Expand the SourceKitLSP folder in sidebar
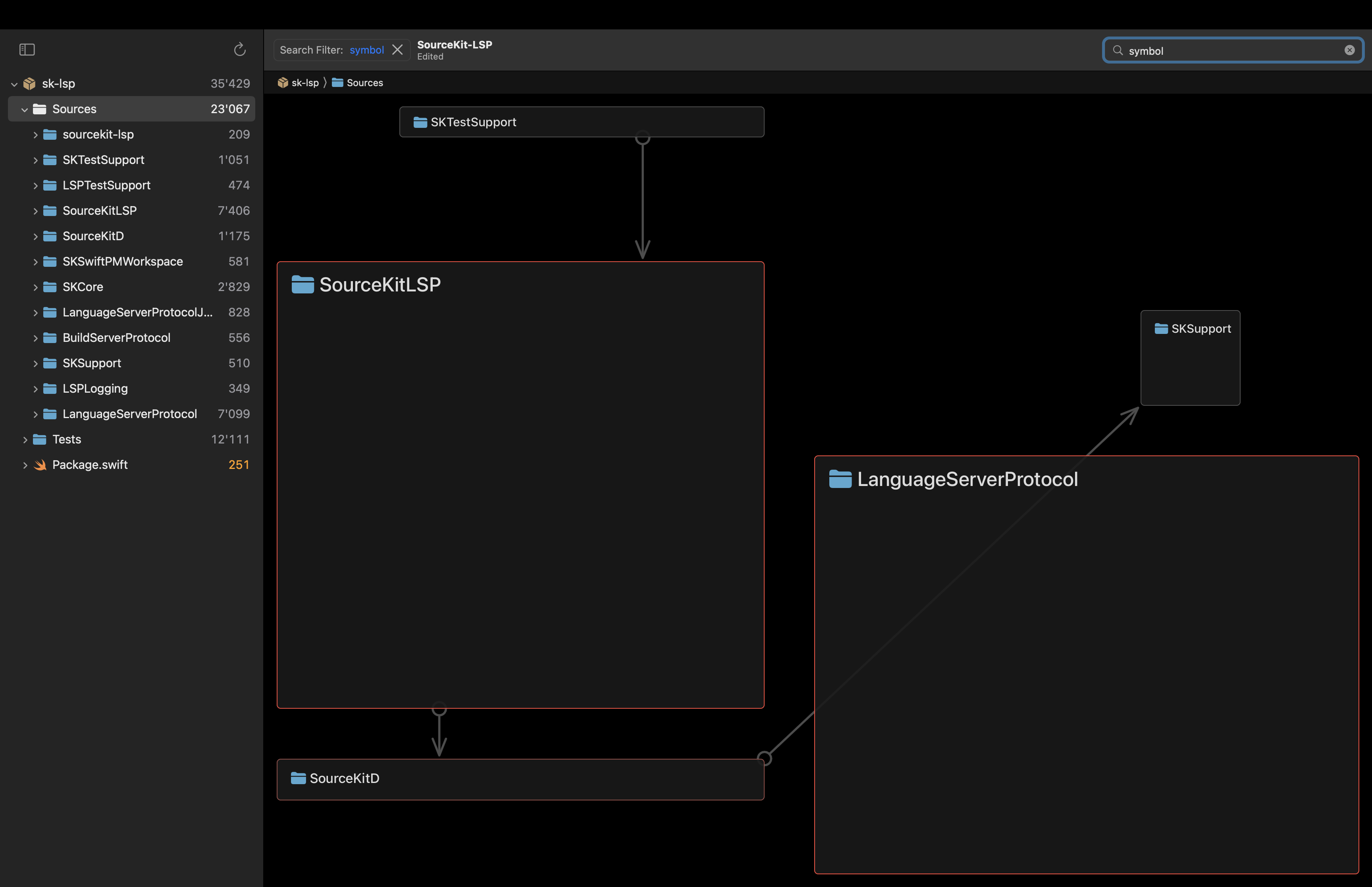 coord(35,211)
